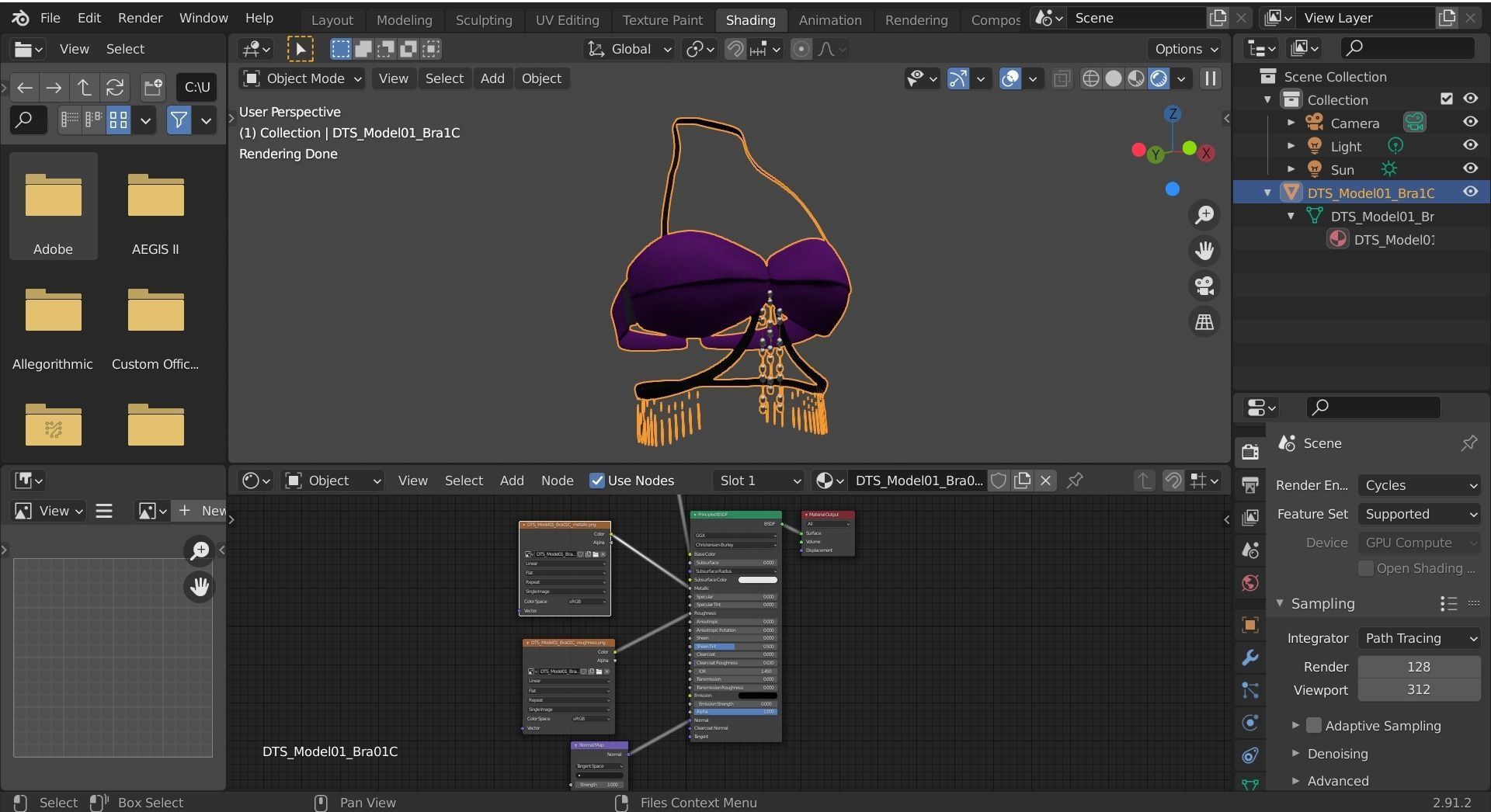
Task: Toggle snapping magnet in viewport header
Action: [735, 49]
